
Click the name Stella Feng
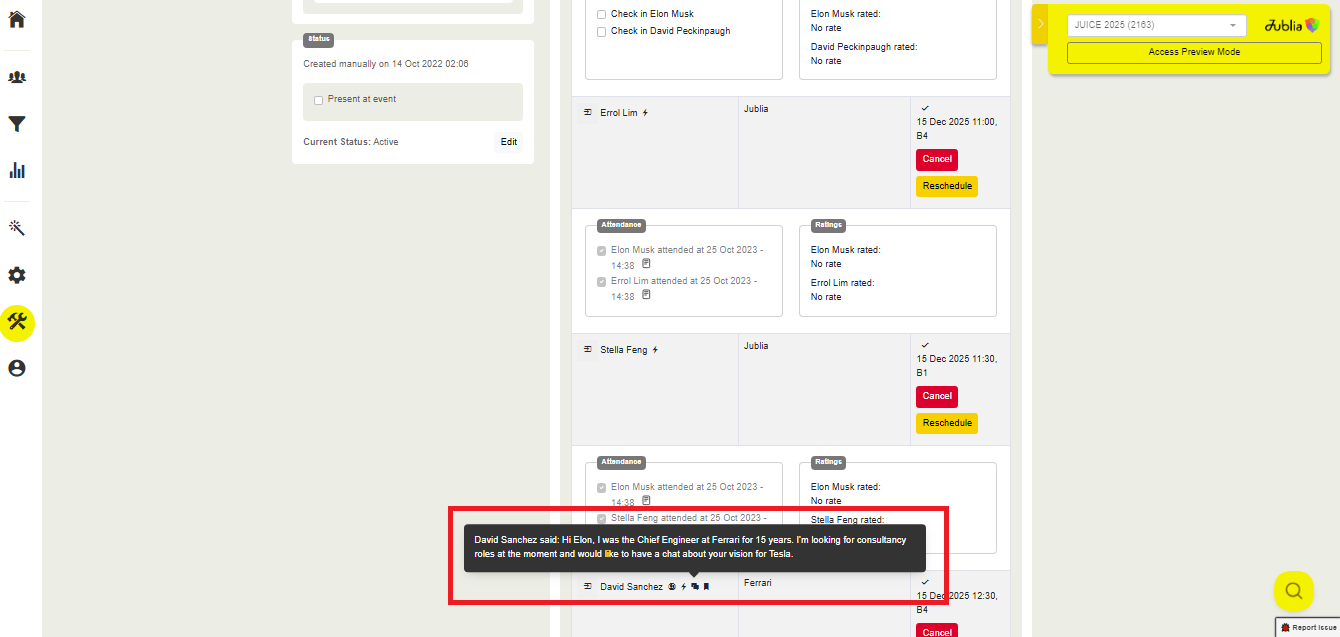point(623,350)
